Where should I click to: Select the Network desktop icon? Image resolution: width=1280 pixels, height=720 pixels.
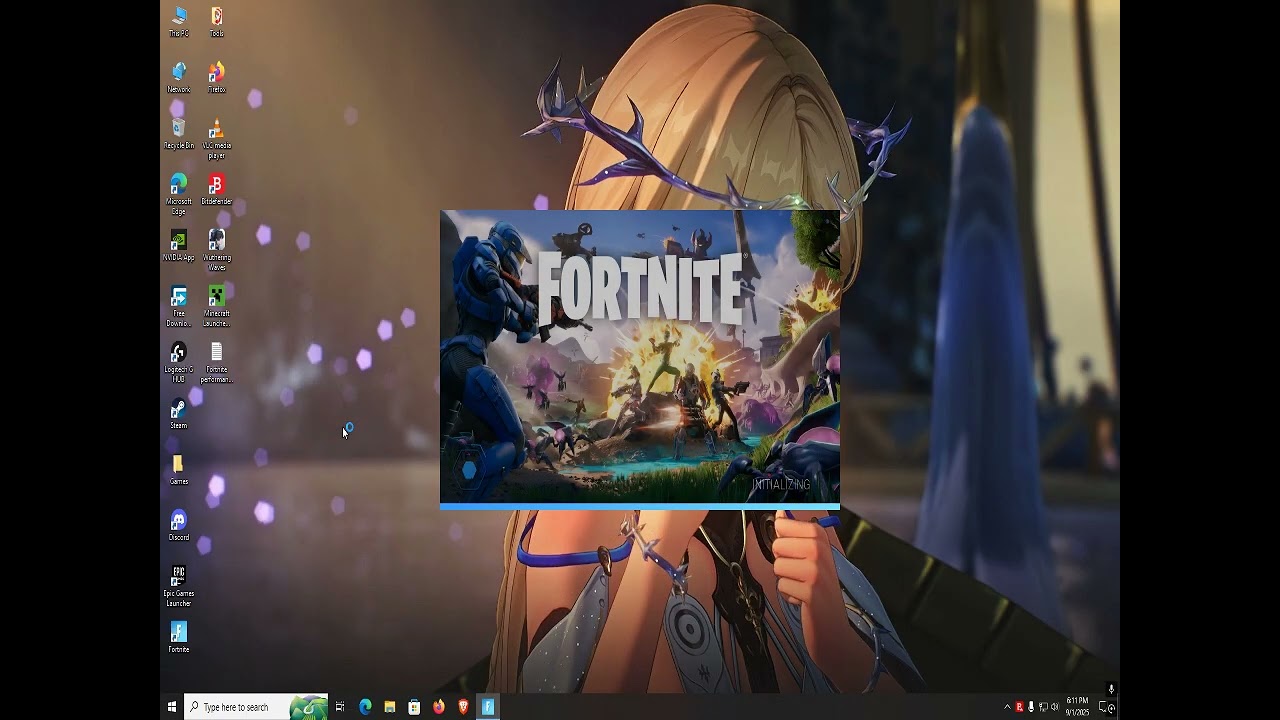178,78
